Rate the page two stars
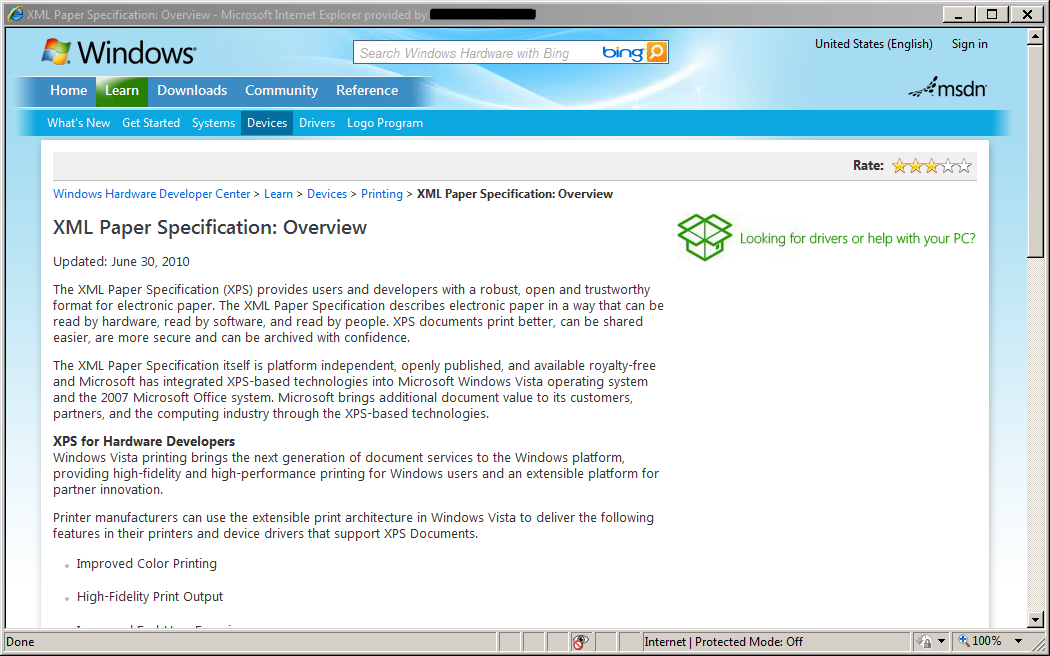Screen dimensions: 1050x656 pyautogui.click(x=915, y=166)
